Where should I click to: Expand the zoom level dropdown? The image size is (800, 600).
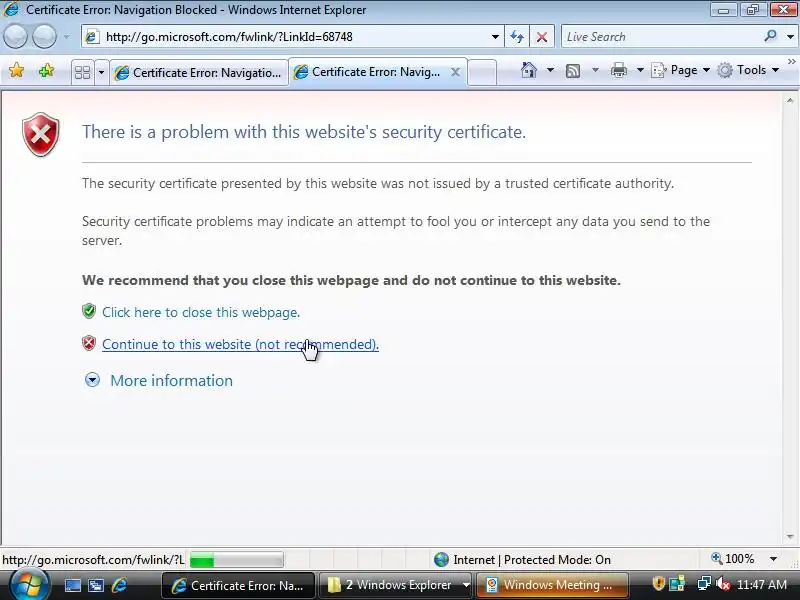[773, 559]
